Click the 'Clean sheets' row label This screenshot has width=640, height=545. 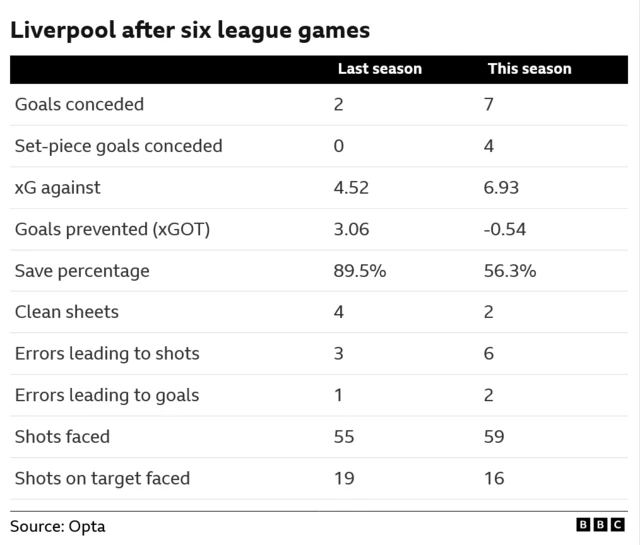66,312
